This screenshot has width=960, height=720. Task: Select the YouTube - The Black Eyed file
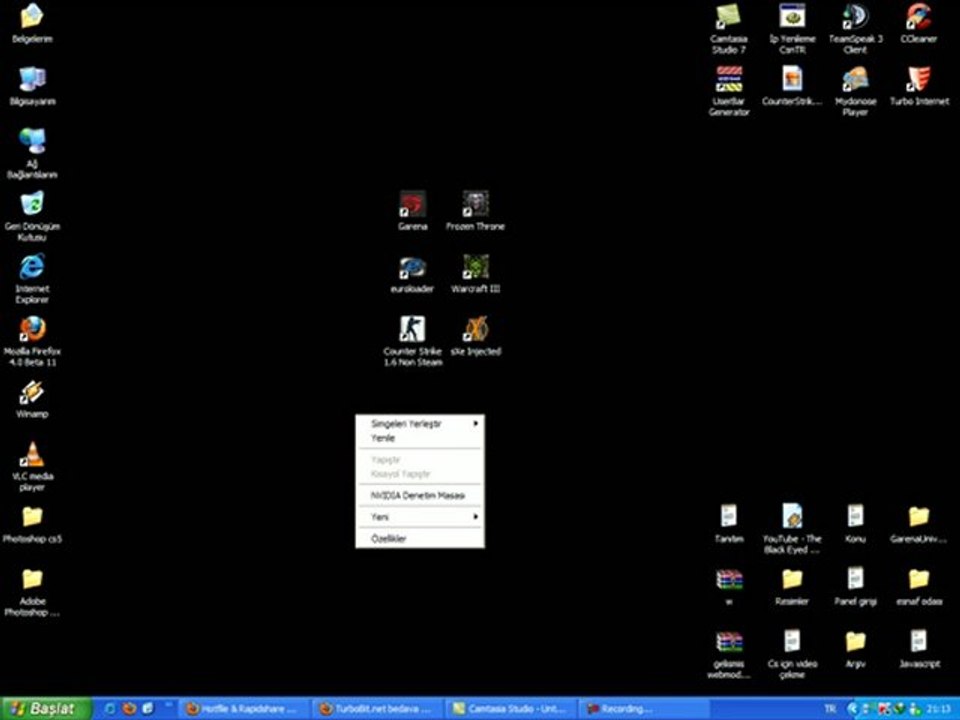coord(792,528)
